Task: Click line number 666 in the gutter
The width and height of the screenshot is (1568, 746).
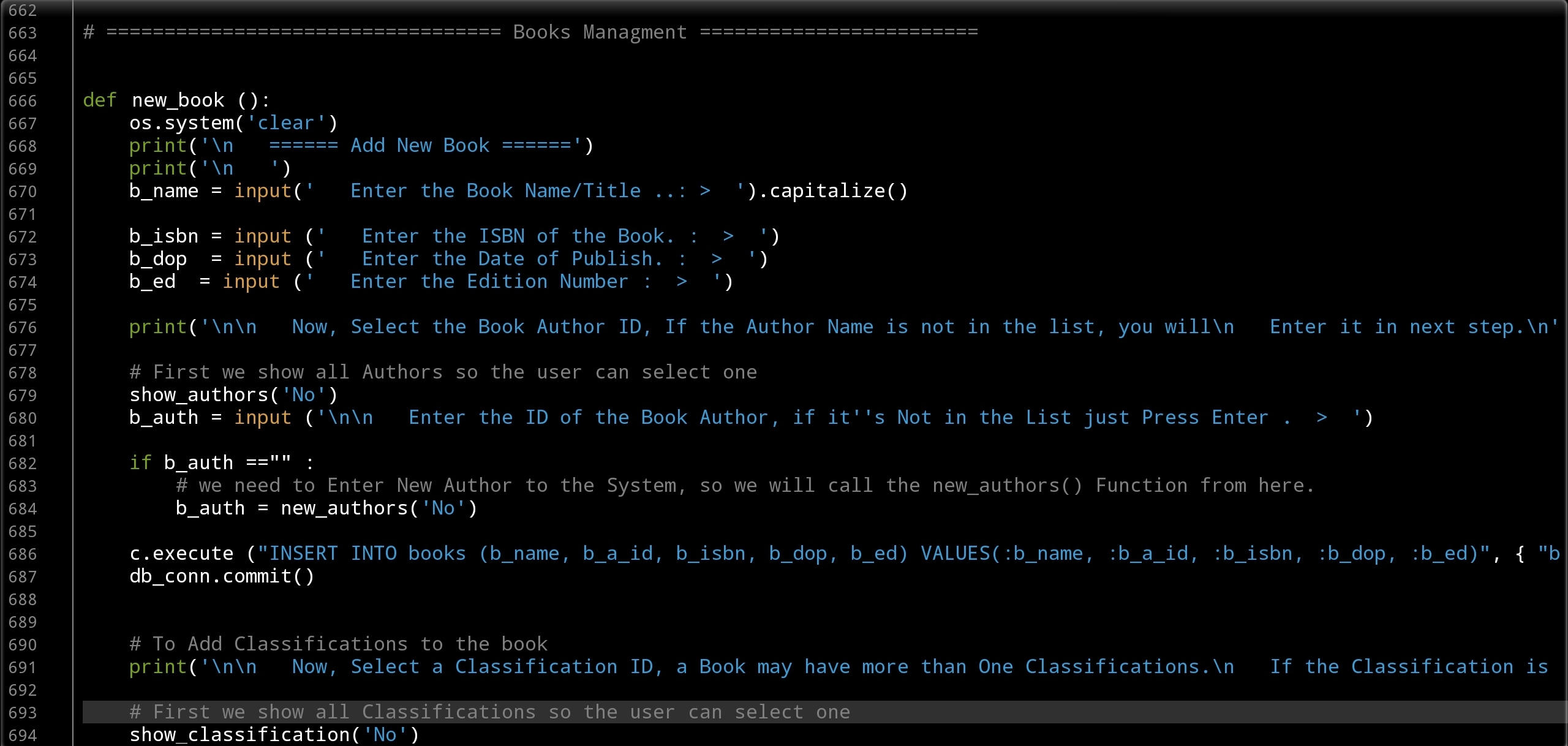Action: [x=23, y=101]
